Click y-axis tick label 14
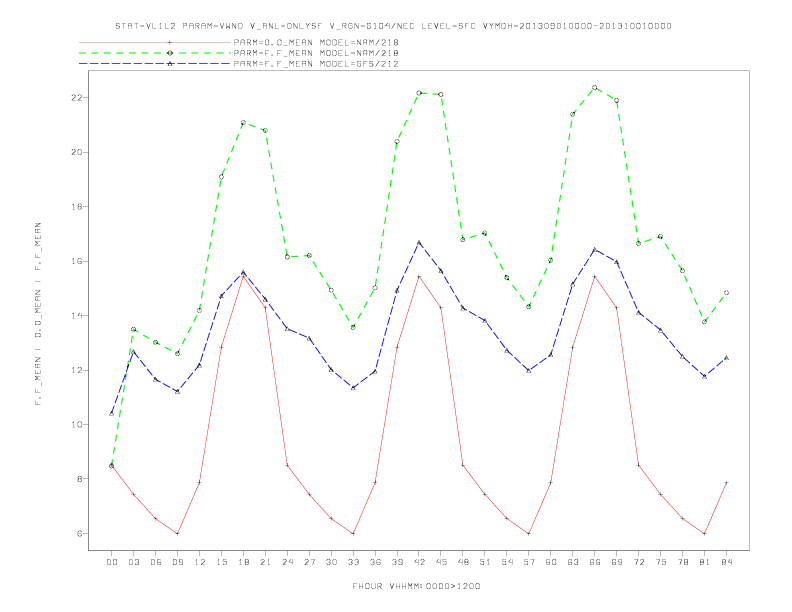 77,316
